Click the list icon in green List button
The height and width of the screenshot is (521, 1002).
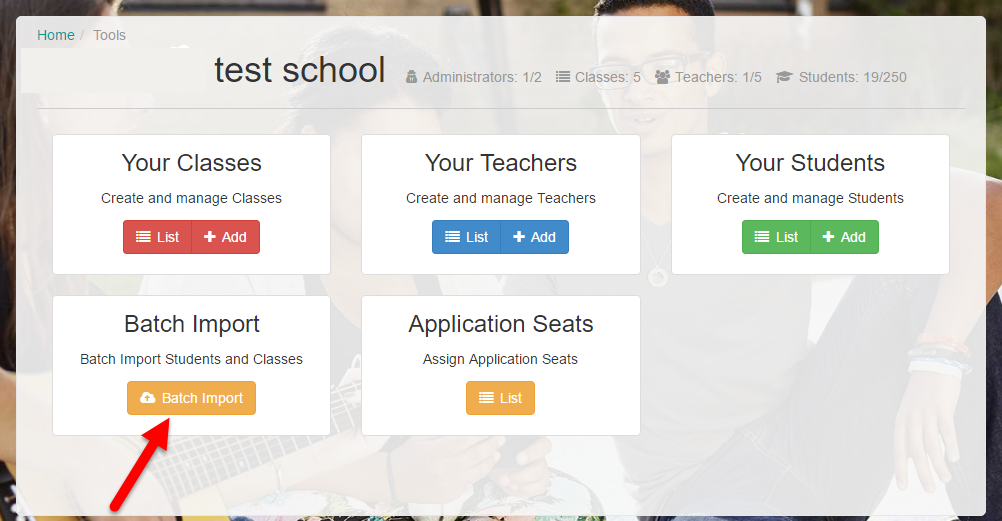pos(762,237)
